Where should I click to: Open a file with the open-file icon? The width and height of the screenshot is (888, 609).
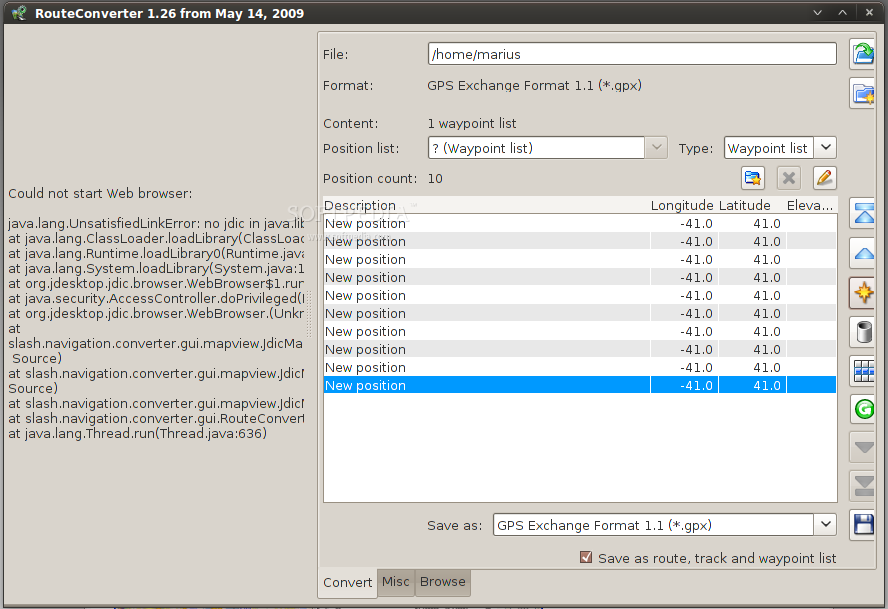863,54
